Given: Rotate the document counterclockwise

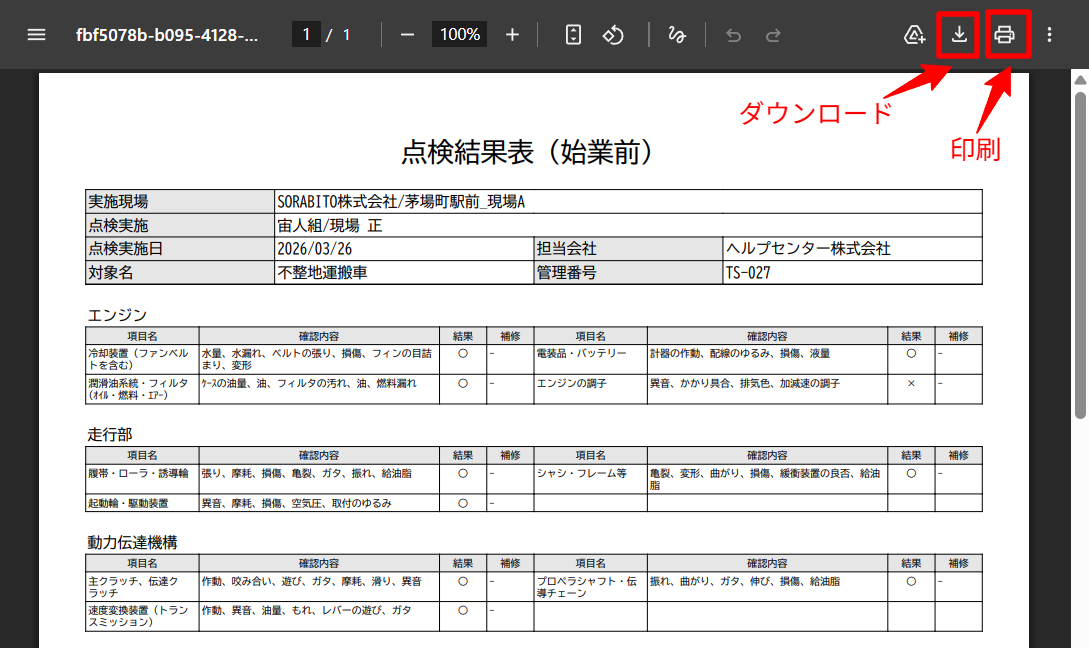Looking at the screenshot, I should pyautogui.click(x=613, y=35).
